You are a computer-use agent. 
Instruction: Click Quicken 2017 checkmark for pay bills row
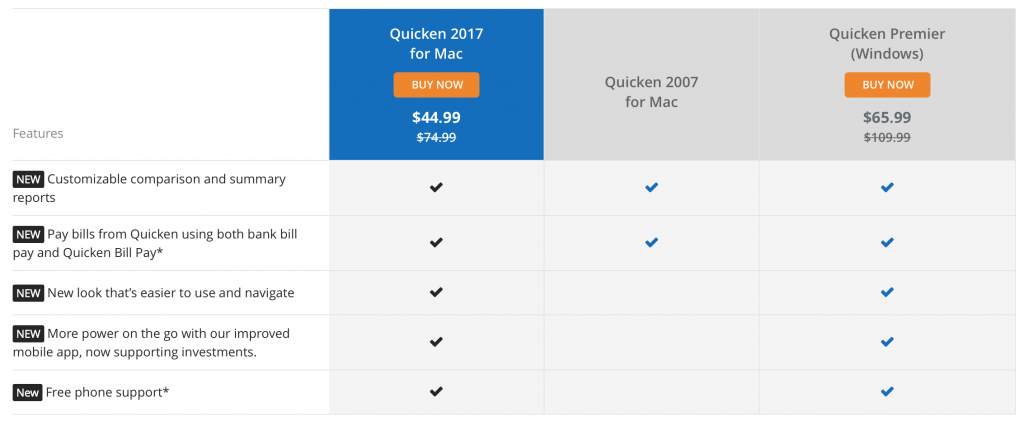(x=436, y=243)
